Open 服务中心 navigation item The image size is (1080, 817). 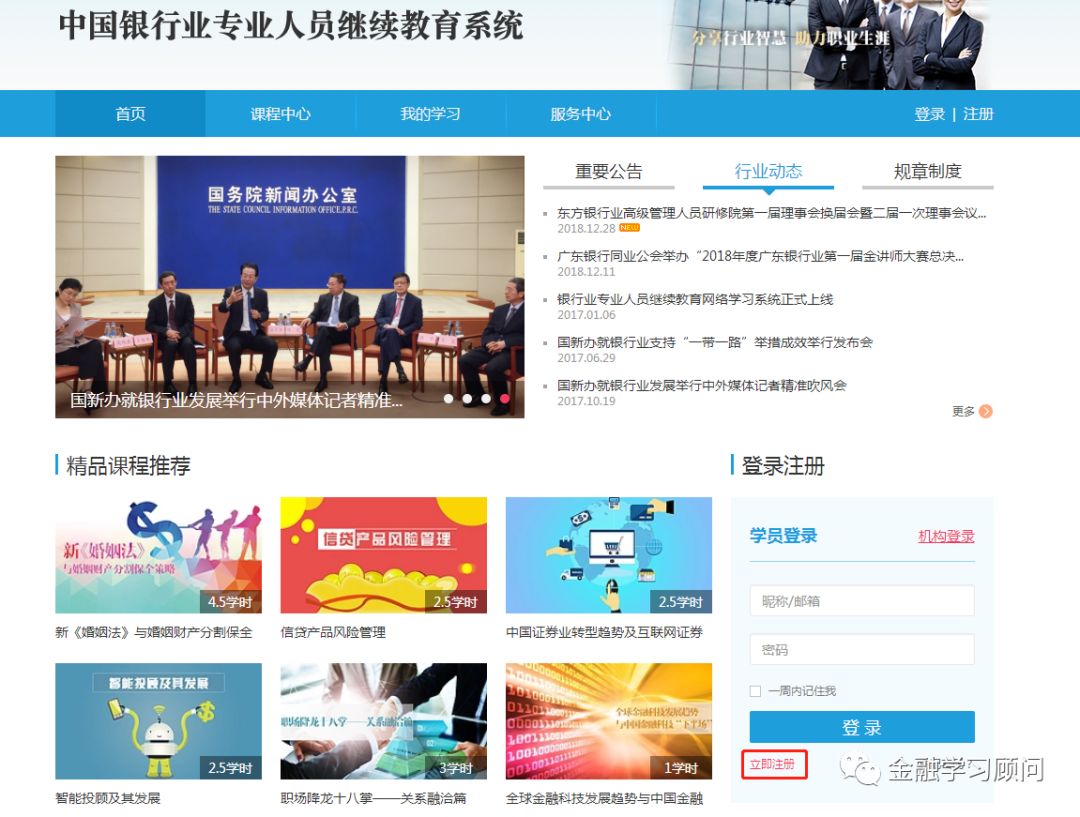581,114
